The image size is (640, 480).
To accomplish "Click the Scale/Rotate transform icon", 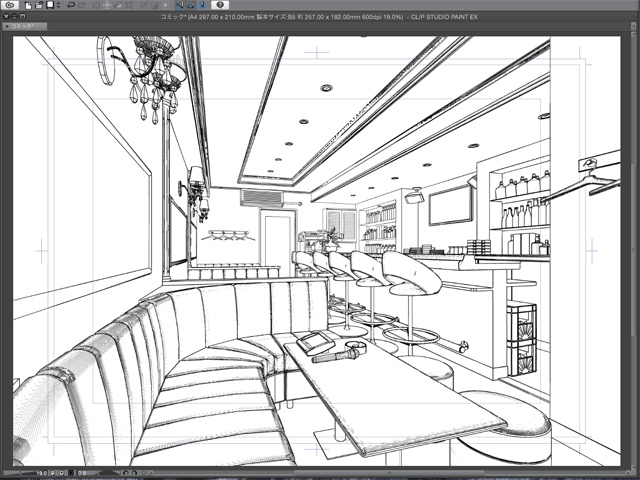I will tap(129, 5).
